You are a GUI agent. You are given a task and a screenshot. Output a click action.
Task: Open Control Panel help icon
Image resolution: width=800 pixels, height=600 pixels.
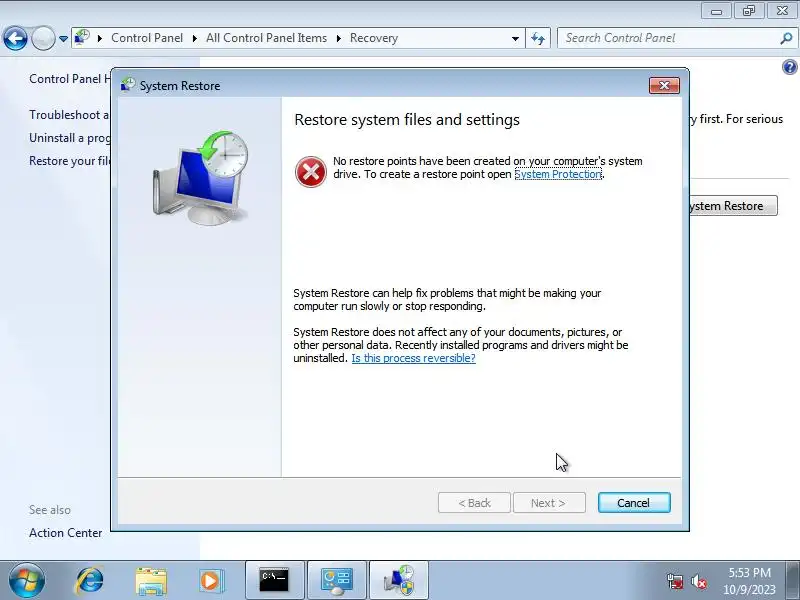[790, 67]
